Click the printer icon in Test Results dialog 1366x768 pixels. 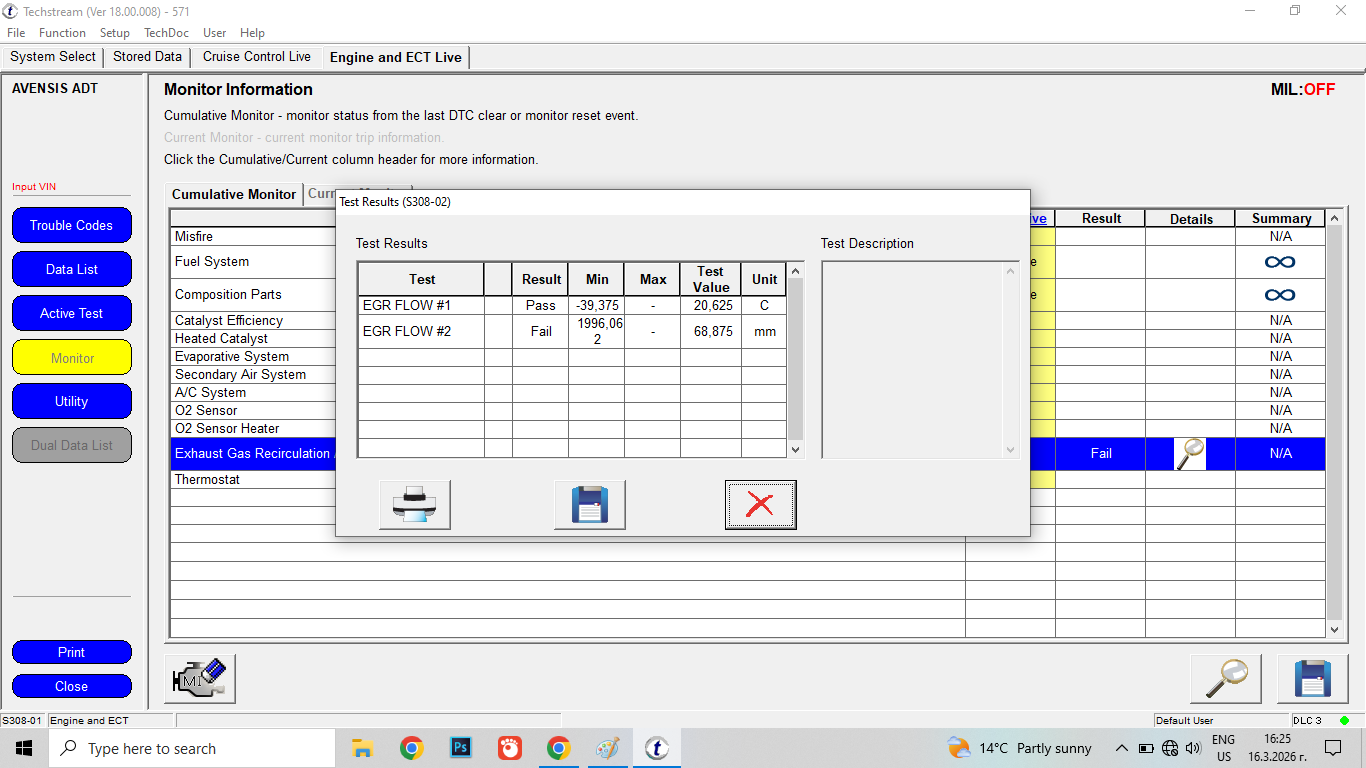(x=414, y=504)
